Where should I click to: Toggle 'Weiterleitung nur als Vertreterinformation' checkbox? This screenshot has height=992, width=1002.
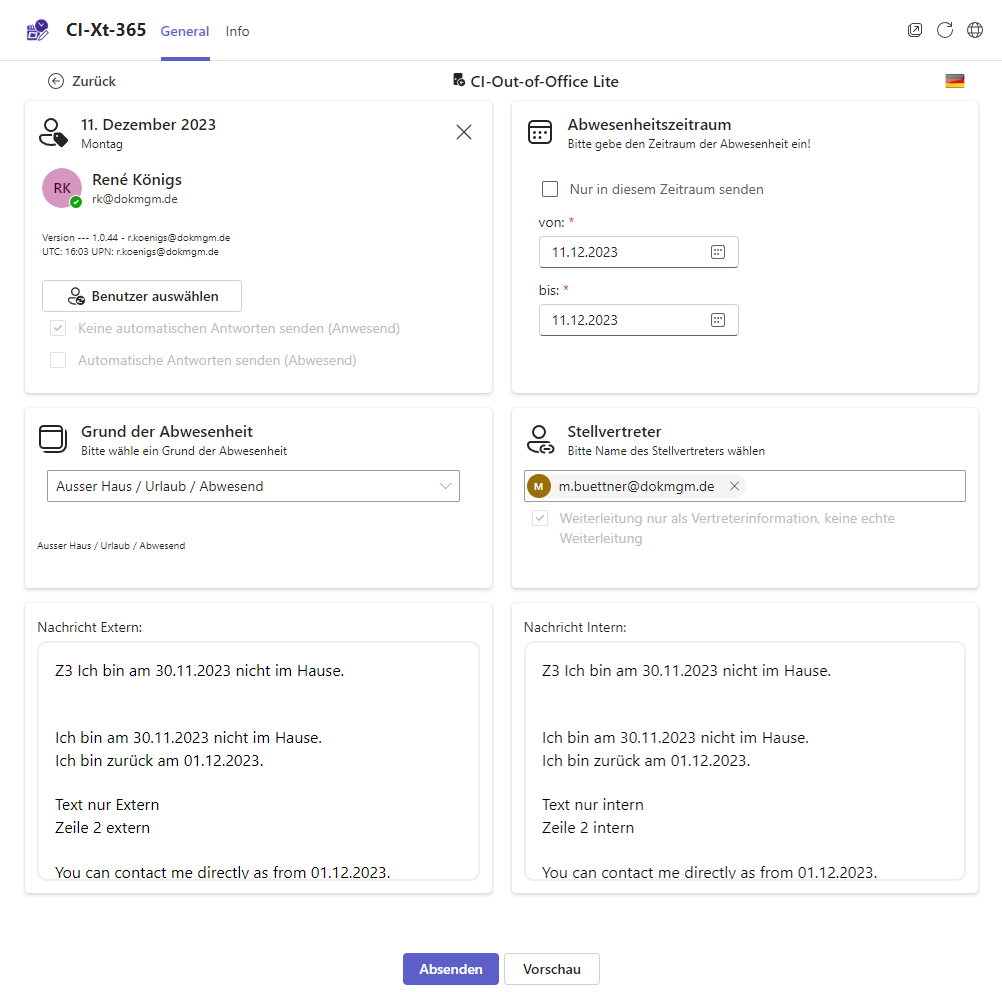tap(540, 519)
